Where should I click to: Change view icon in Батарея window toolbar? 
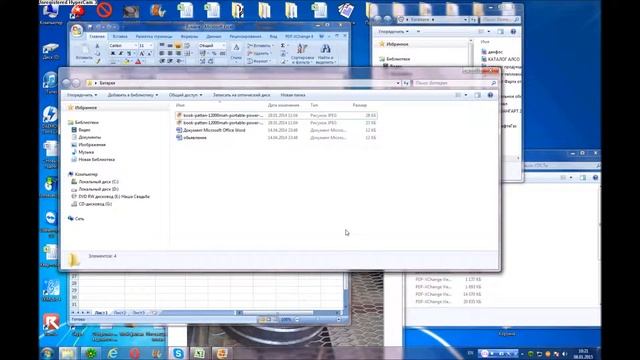(458, 95)
